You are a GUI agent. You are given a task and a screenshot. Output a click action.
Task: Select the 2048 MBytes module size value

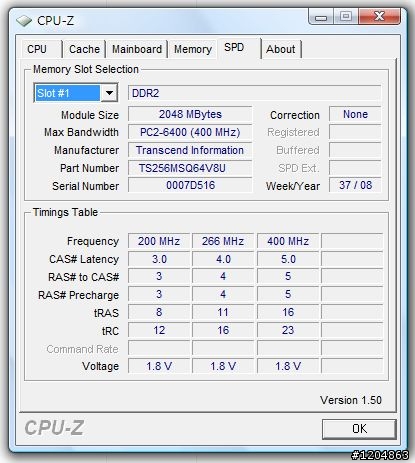[x=190, y=114]
